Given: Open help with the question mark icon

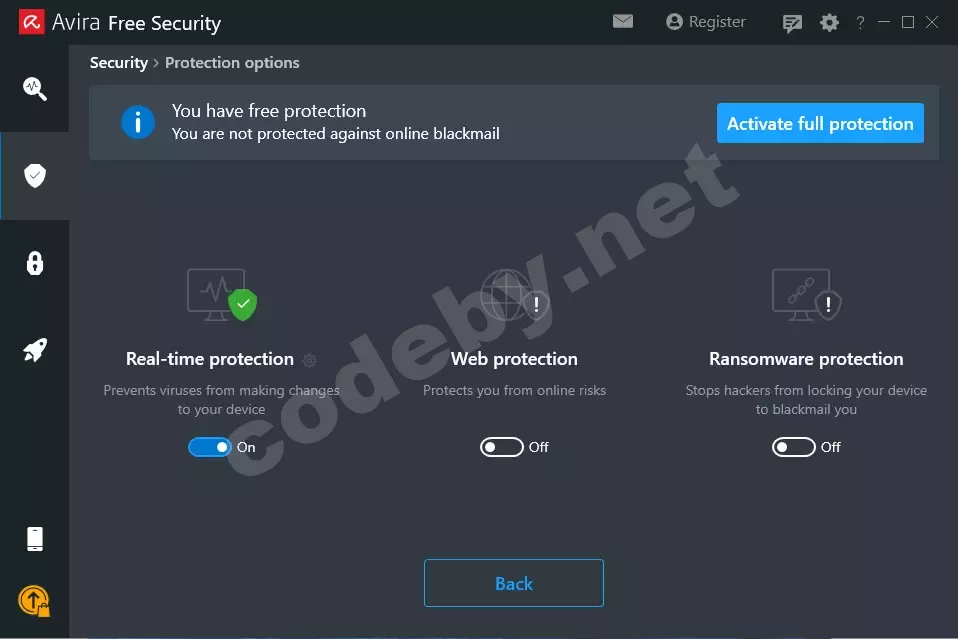Looking at the screenshot, I should tap(860, 21).
